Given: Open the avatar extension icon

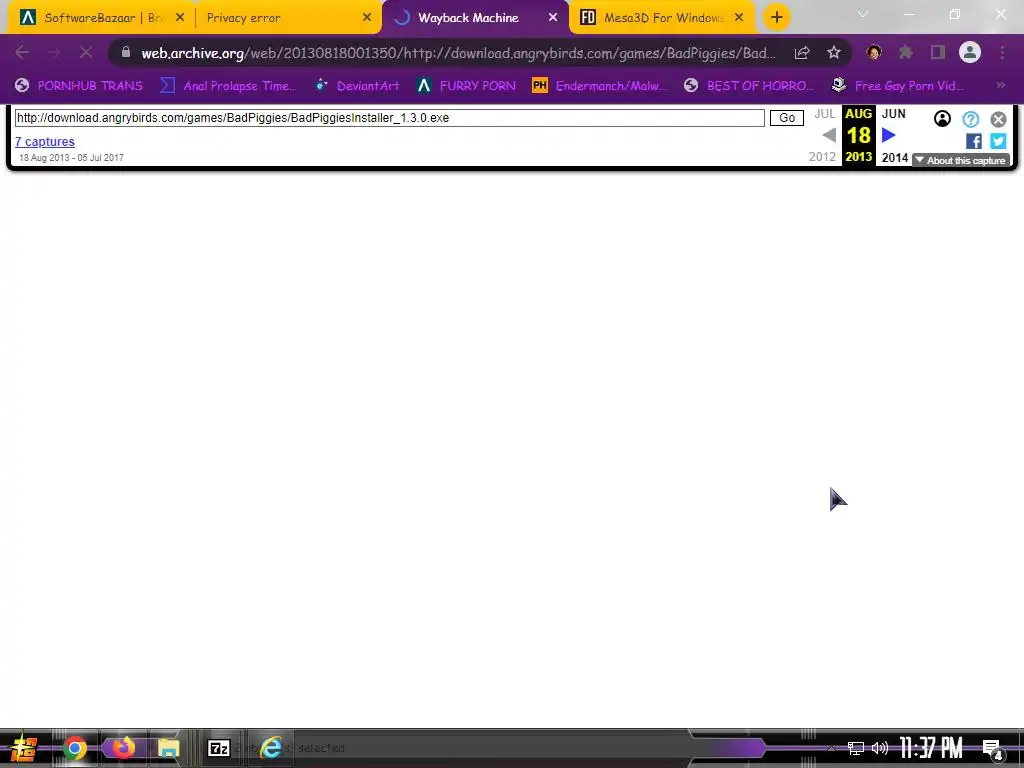Looking at the screenshot, I should [x=874, y=52].
